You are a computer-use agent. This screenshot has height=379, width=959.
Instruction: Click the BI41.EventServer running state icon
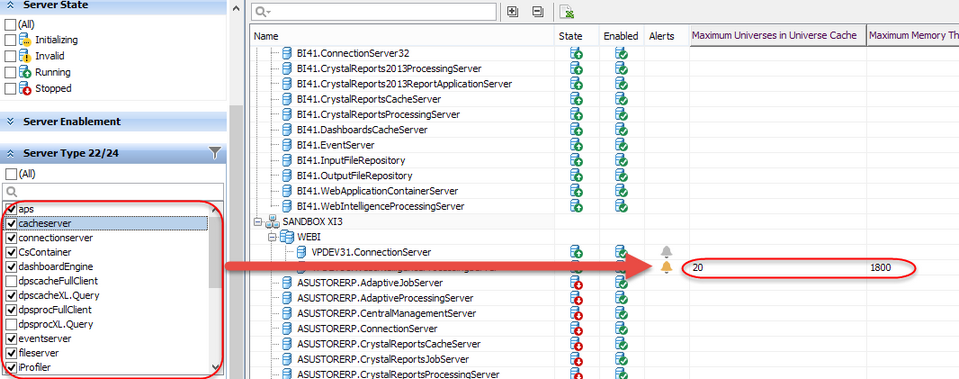(x=576, y=145)
